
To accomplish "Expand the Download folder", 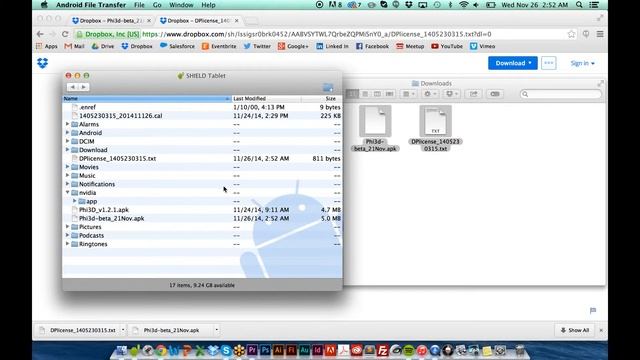I will tap(67, 150).
